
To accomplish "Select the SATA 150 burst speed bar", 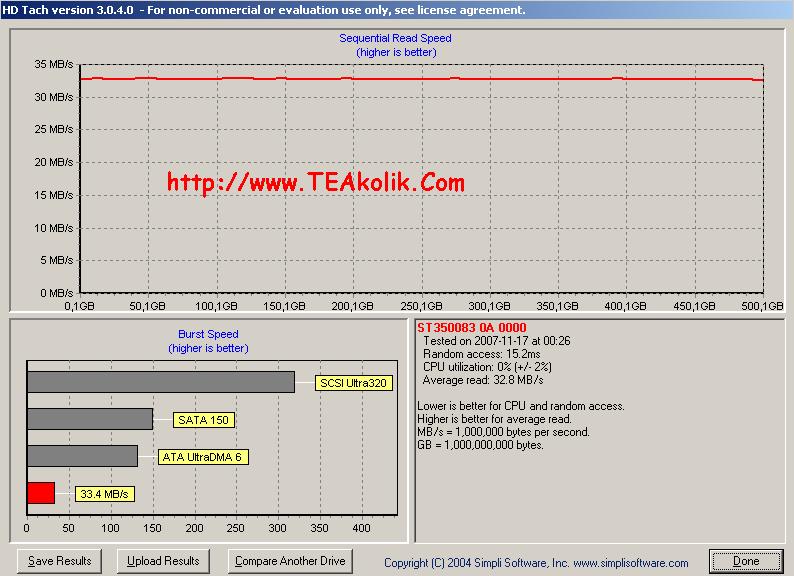I will [x=90, y=419].
